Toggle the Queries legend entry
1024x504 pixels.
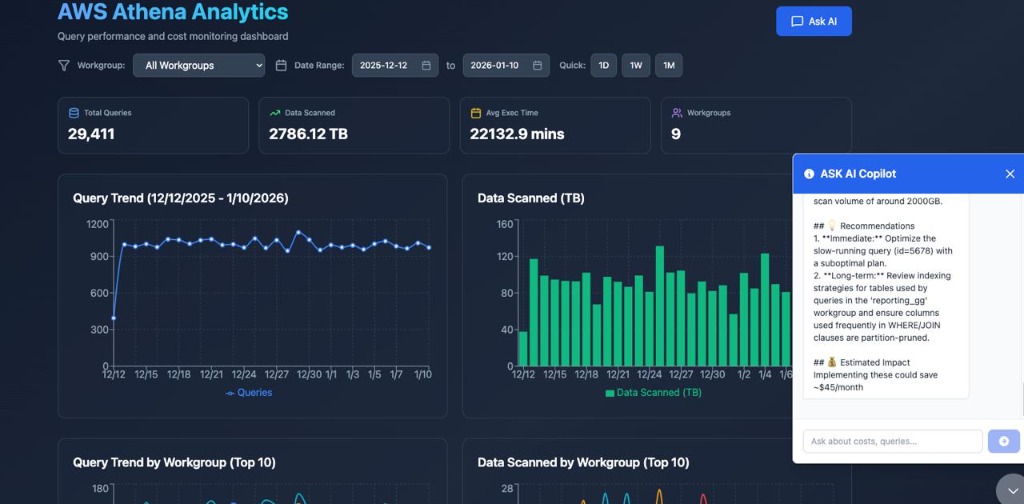pos(249,392)
